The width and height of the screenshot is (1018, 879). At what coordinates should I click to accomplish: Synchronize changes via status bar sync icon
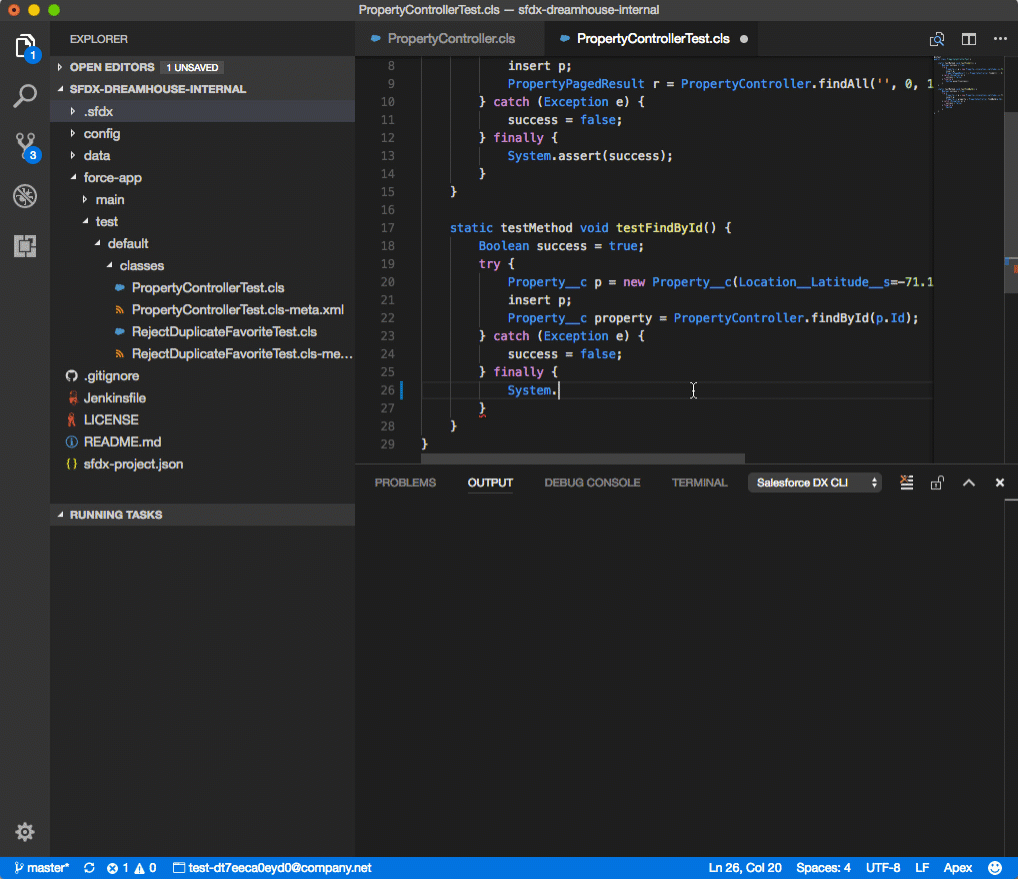89,868
